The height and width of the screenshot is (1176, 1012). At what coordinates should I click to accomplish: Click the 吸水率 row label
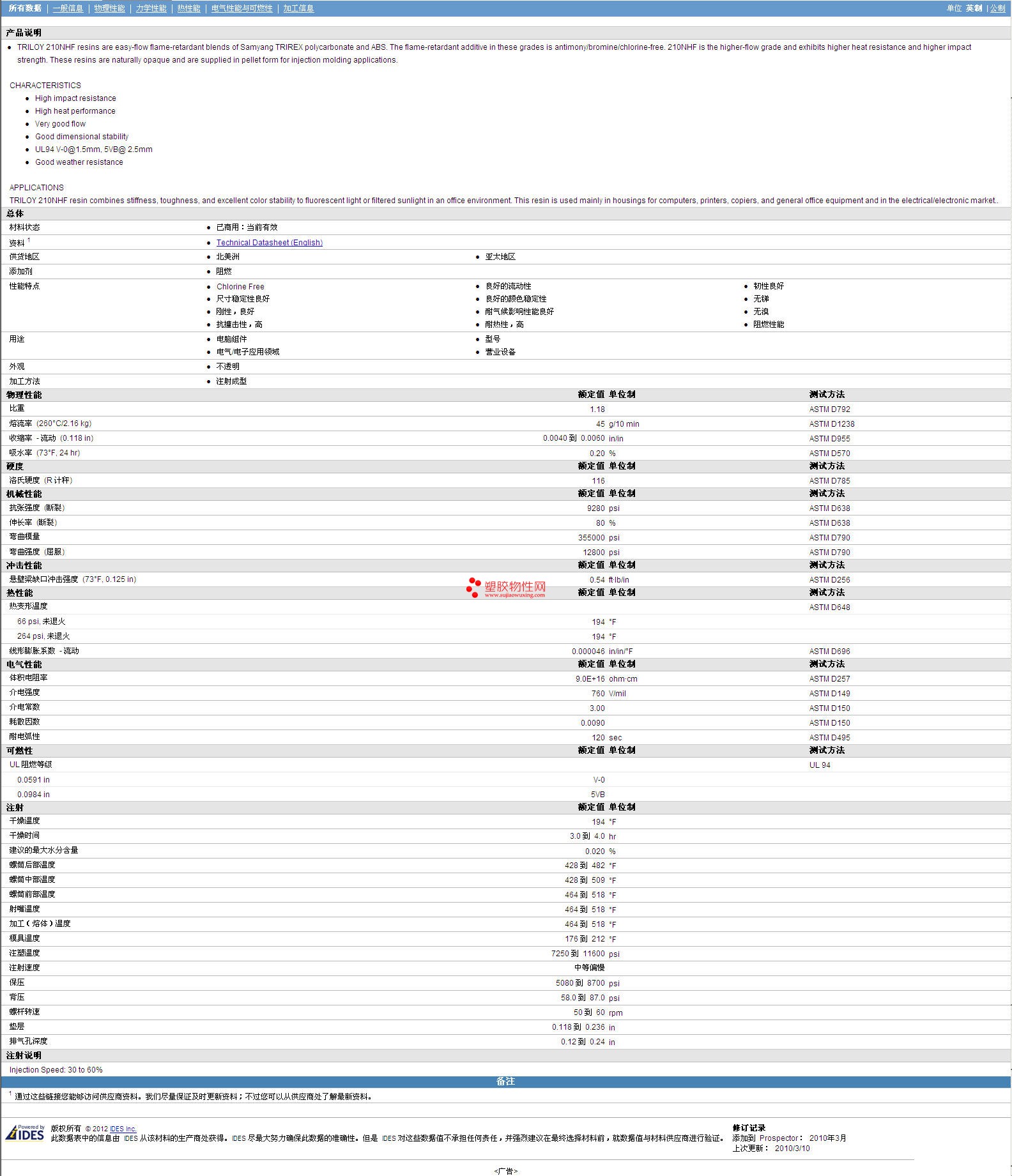[44, 453]
